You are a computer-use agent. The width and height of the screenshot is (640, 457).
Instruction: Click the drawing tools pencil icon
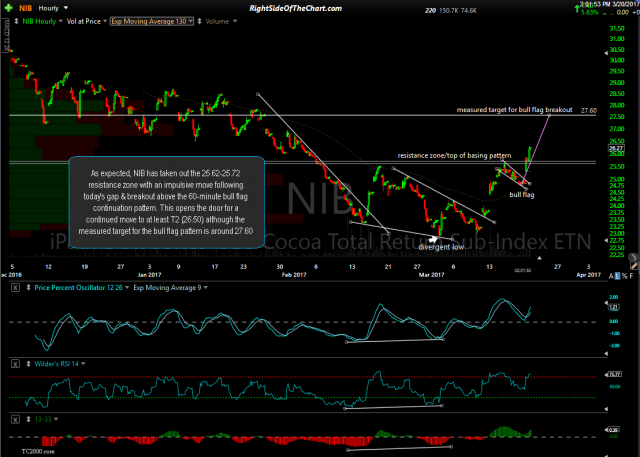633,266
